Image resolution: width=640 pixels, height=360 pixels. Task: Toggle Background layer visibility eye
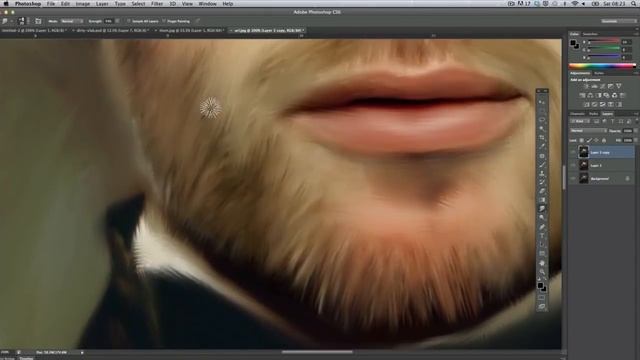(573, 178)
